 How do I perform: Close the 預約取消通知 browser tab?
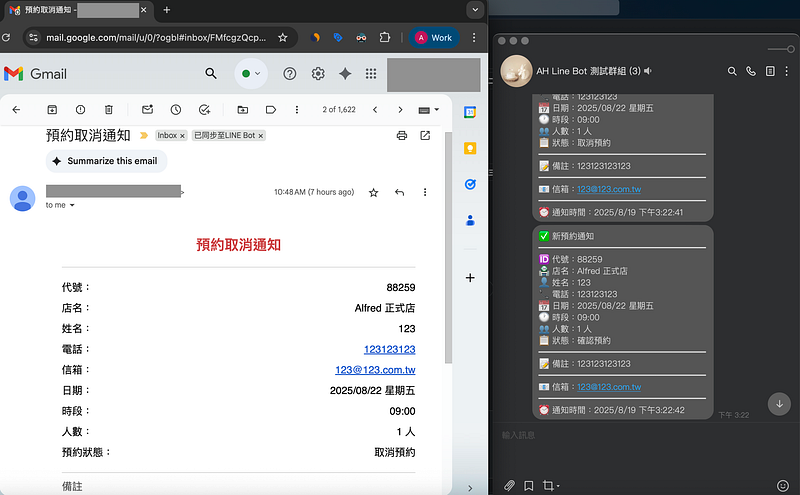143,10
